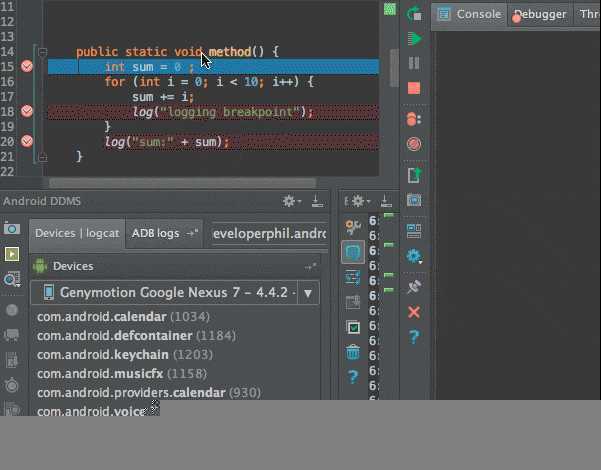Toggle breakpoint on line 18
Image resolution: width=601 pixels, height=470 pixels.
click(27, 111)
